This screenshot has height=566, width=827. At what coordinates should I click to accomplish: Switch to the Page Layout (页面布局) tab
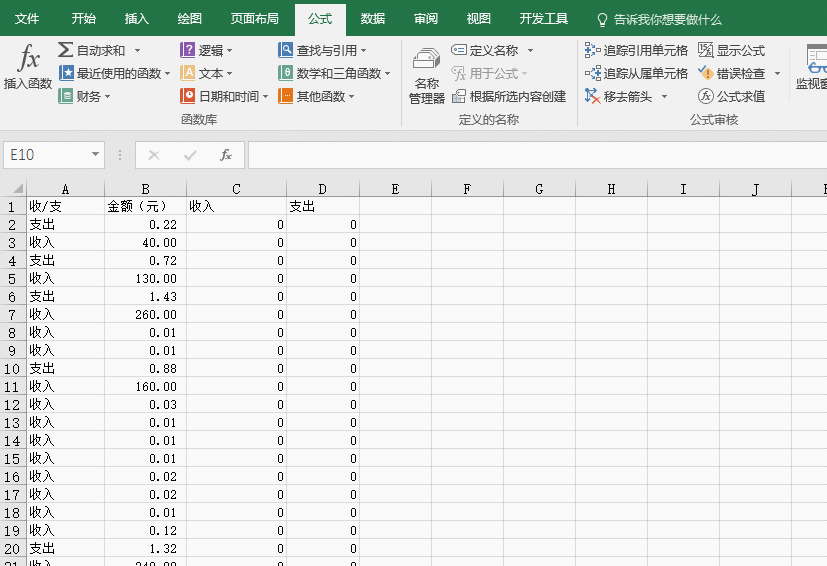point(254,19)
